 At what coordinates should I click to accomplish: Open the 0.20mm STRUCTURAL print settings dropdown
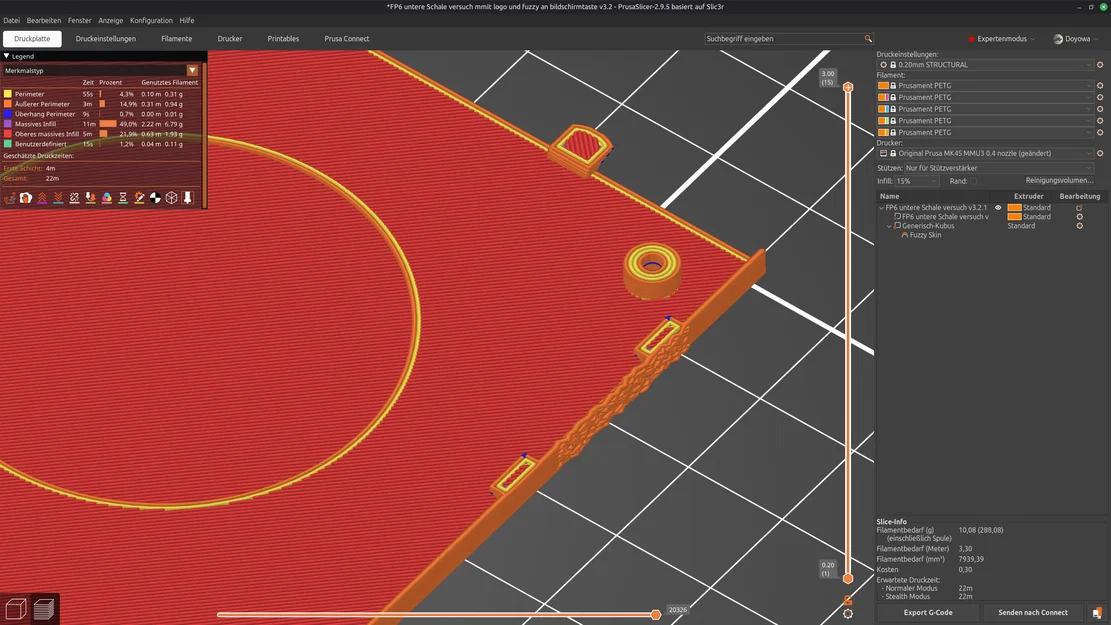click(x=985, y=64)
